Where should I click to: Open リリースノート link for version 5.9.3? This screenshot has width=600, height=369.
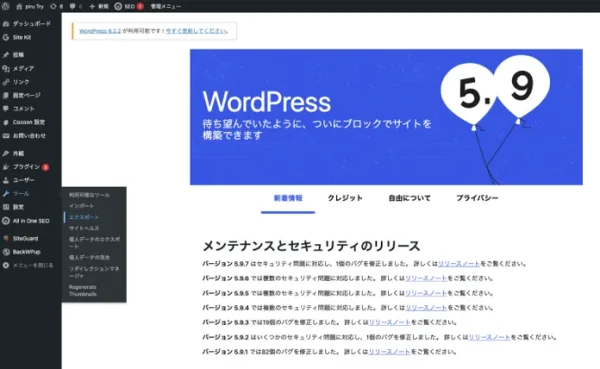click(x=390, y=322)
